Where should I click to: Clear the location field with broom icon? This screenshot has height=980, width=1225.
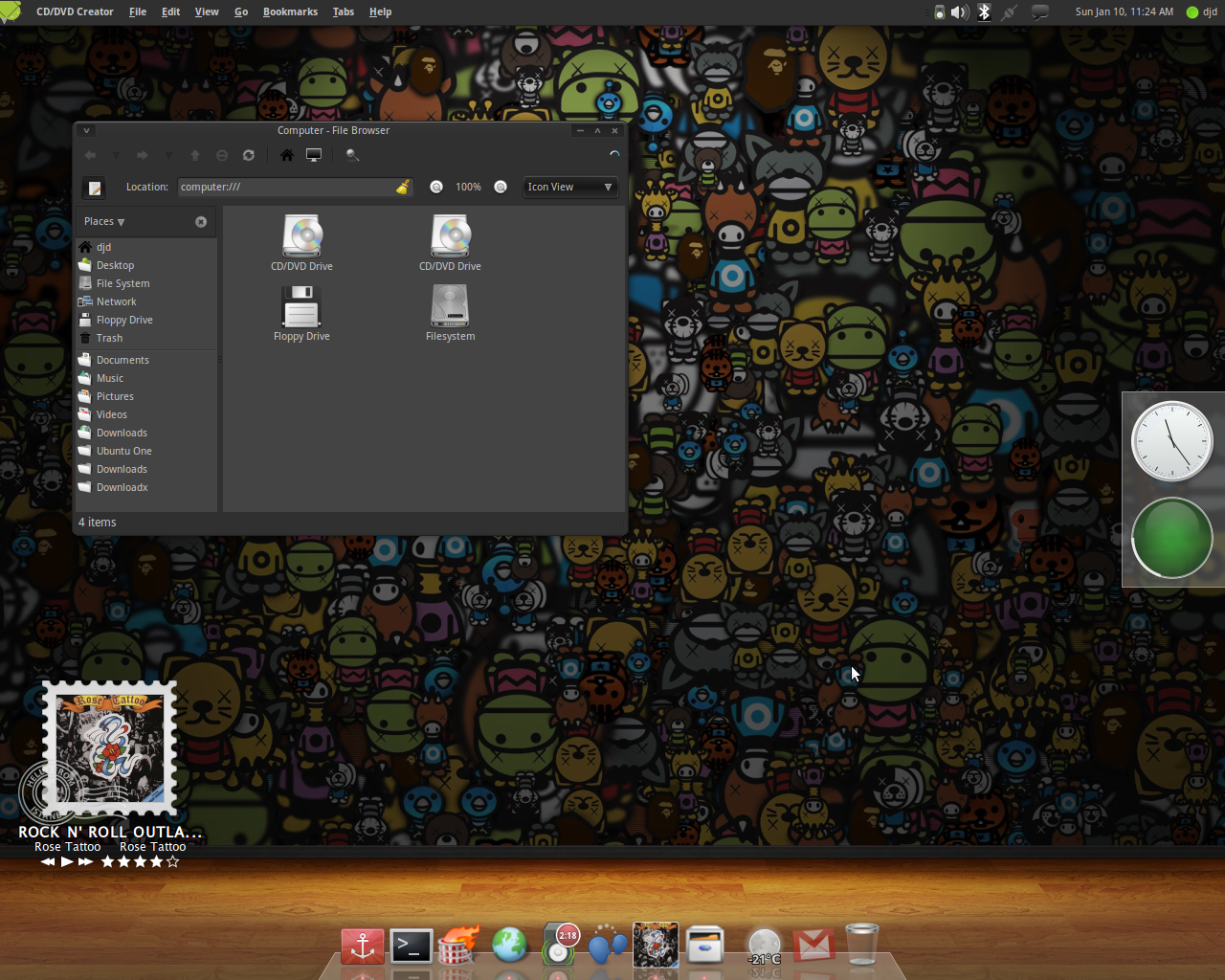[403, 187]
